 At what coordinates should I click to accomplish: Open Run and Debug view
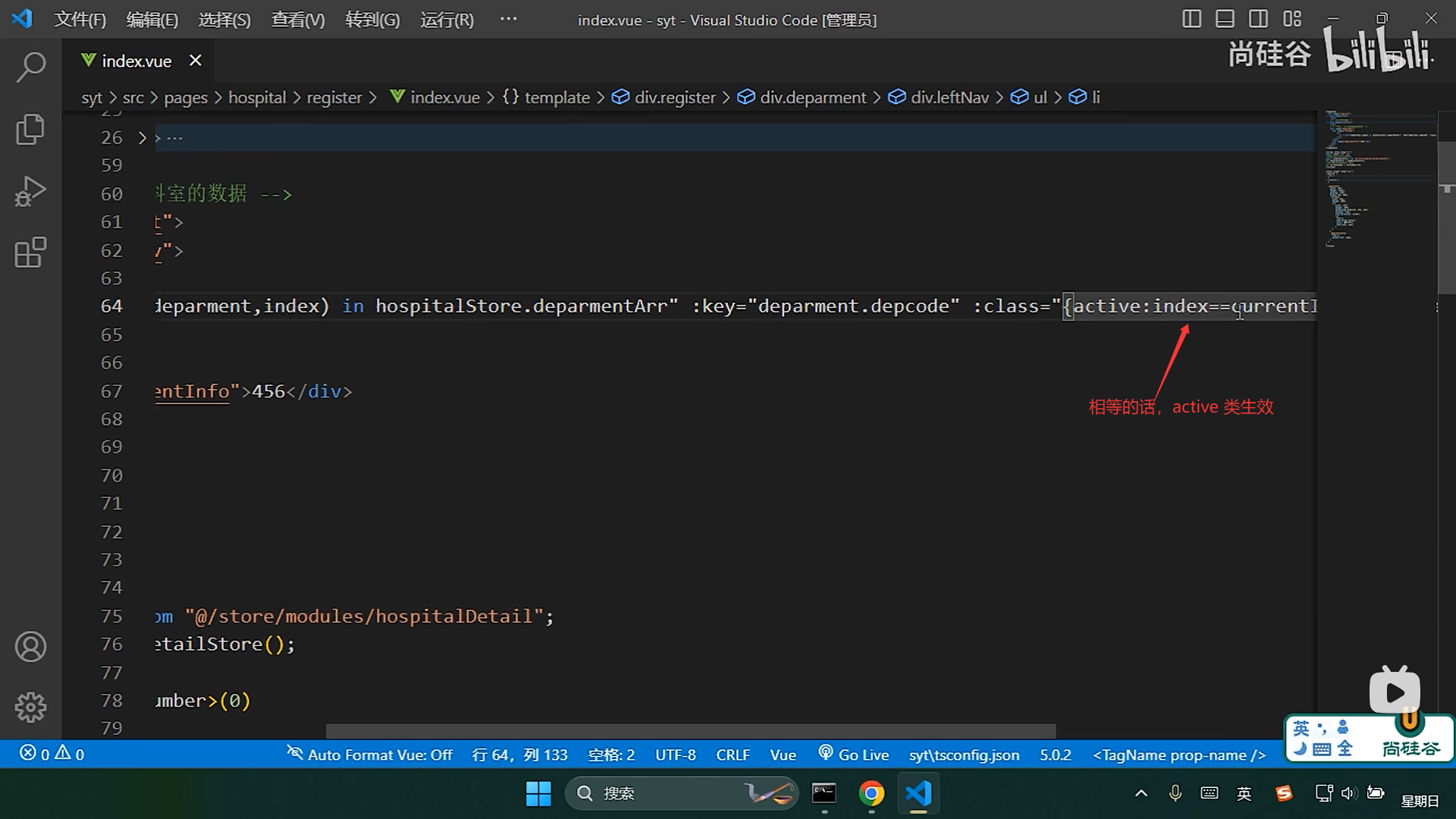(30, 191)
